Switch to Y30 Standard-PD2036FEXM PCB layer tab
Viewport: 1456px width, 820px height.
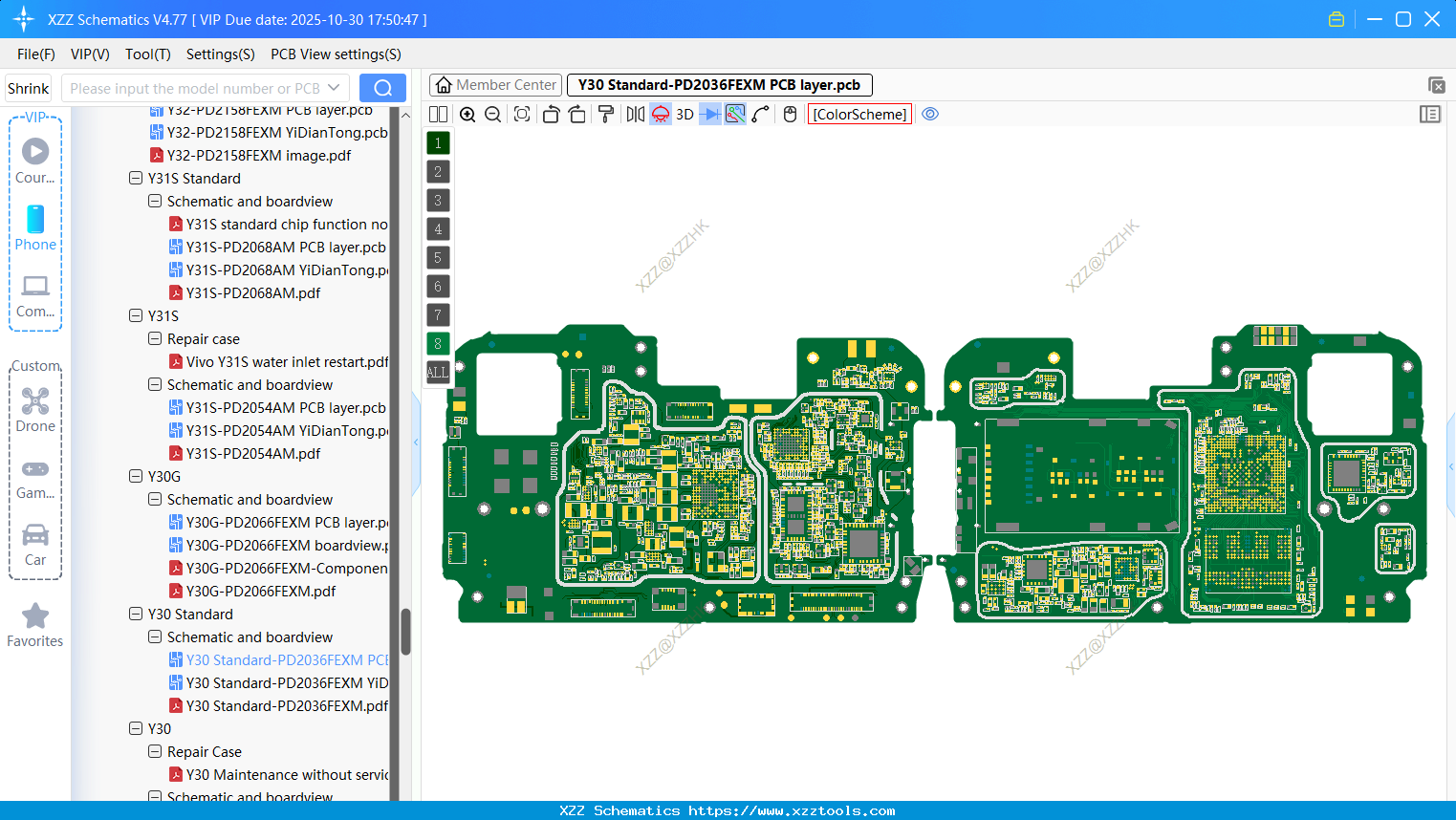[x=719, y=84]
